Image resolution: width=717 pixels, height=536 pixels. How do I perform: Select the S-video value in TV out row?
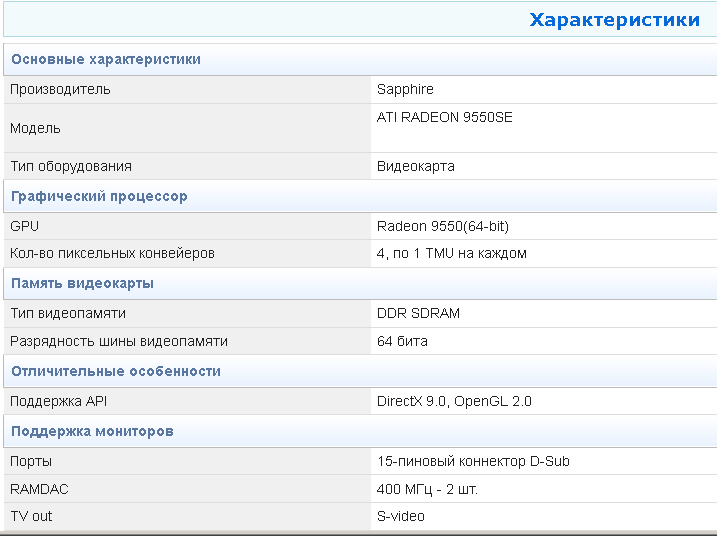pyautogui.click(x=401, y=516)
